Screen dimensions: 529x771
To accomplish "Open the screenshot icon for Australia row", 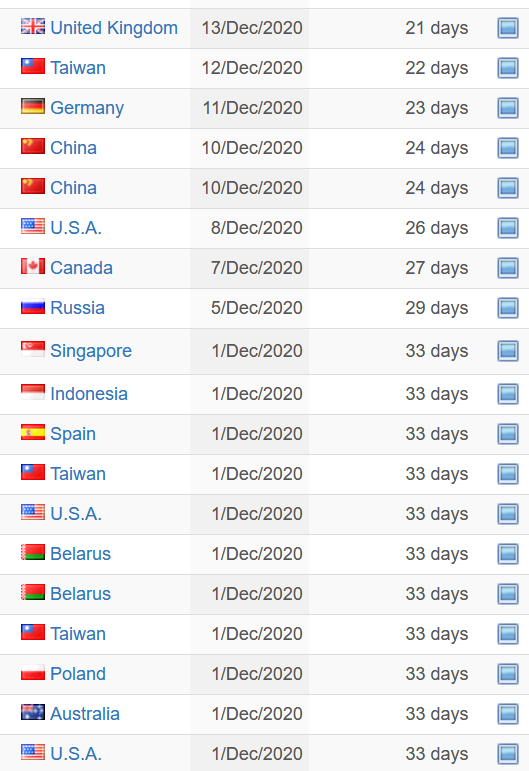I will click(x=508, y=714).
